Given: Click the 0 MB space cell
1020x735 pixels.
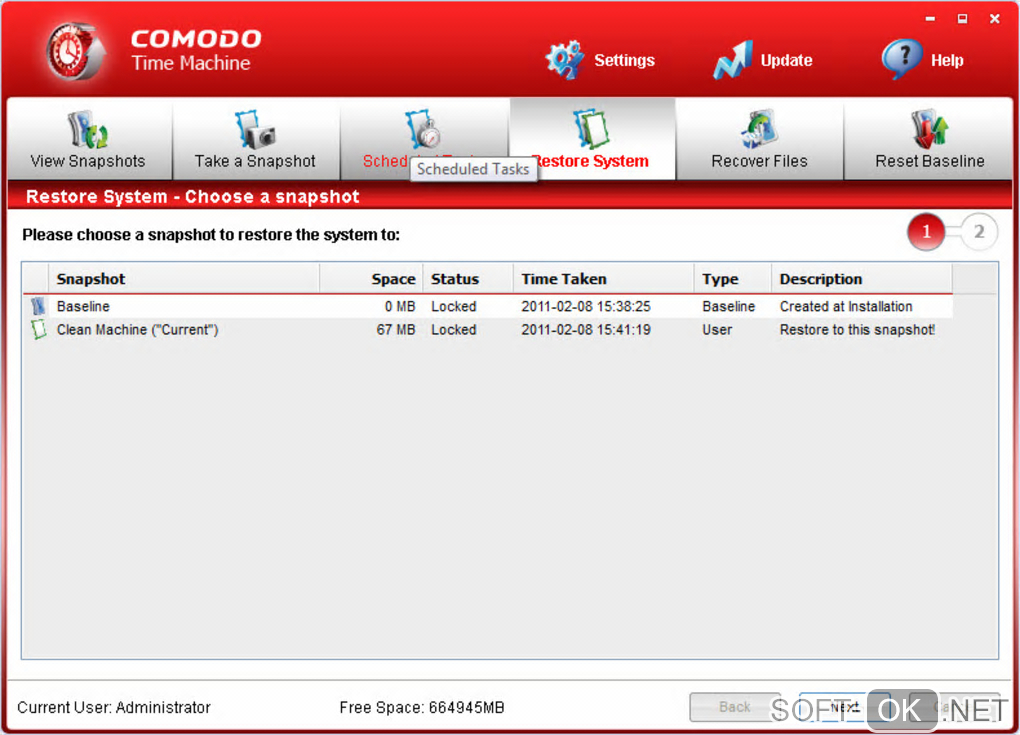Looking at the screenshot, I should coord(399,306).
